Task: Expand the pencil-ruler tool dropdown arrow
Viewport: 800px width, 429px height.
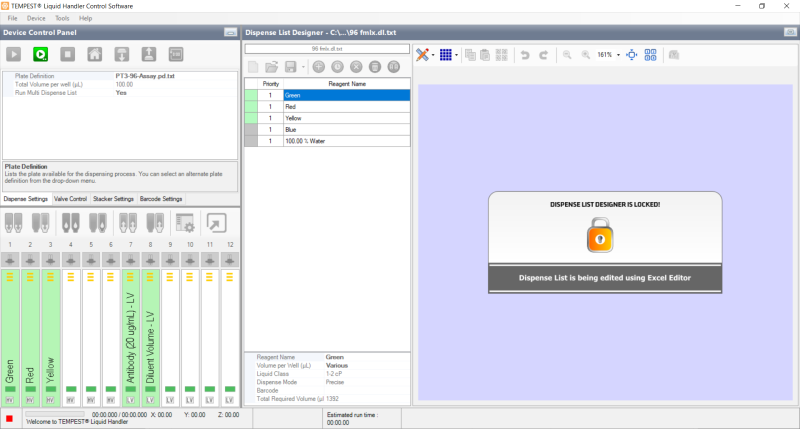Action: [x=433, y=55]
